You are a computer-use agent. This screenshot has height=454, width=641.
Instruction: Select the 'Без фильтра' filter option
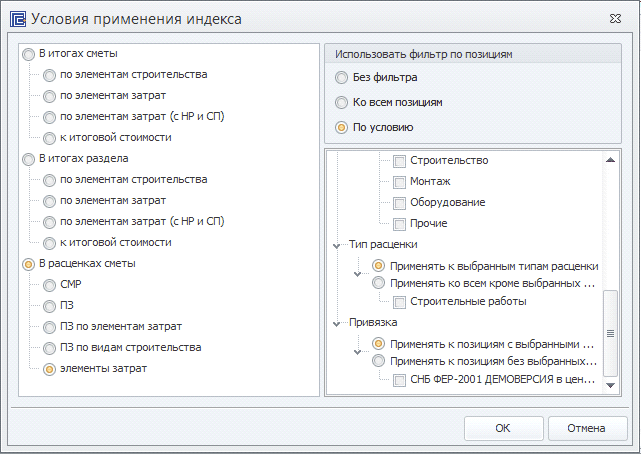pos(342,78)
